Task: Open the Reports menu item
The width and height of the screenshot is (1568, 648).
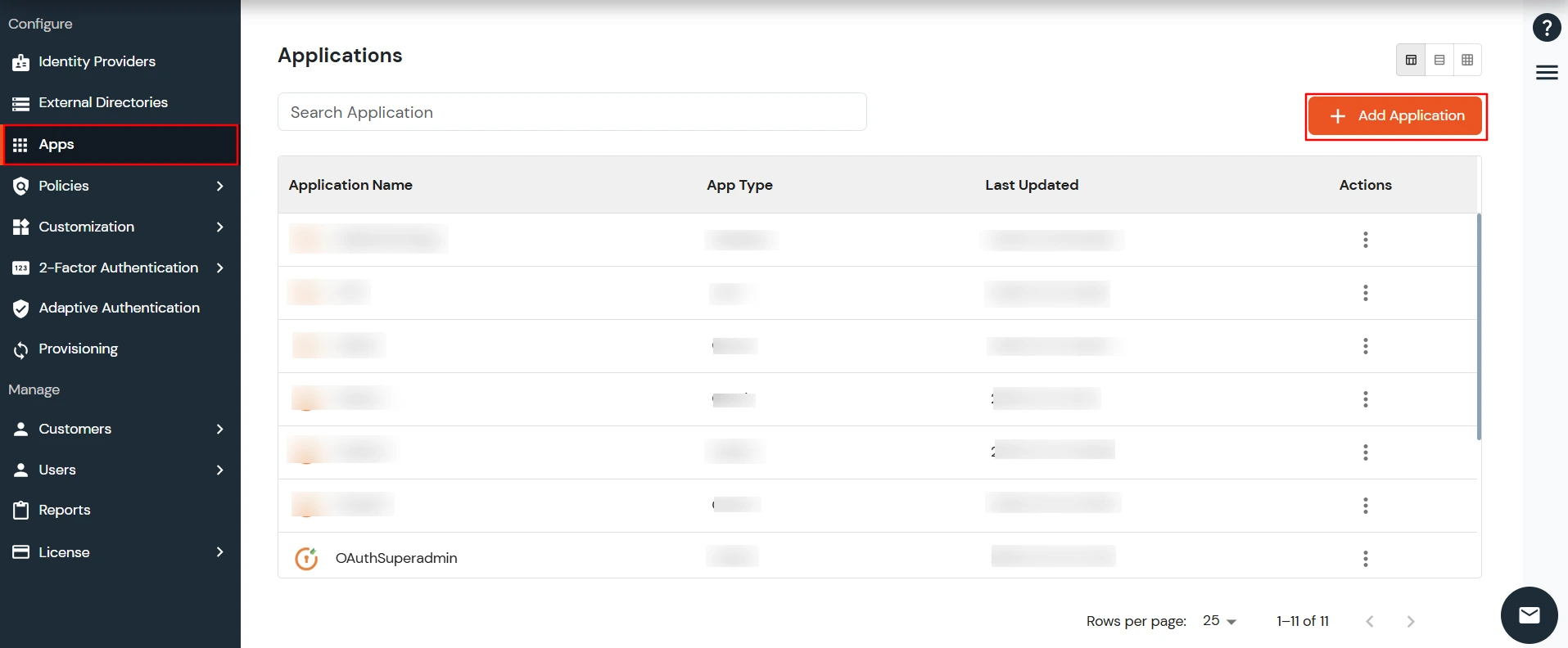Action: click(65, 510)
